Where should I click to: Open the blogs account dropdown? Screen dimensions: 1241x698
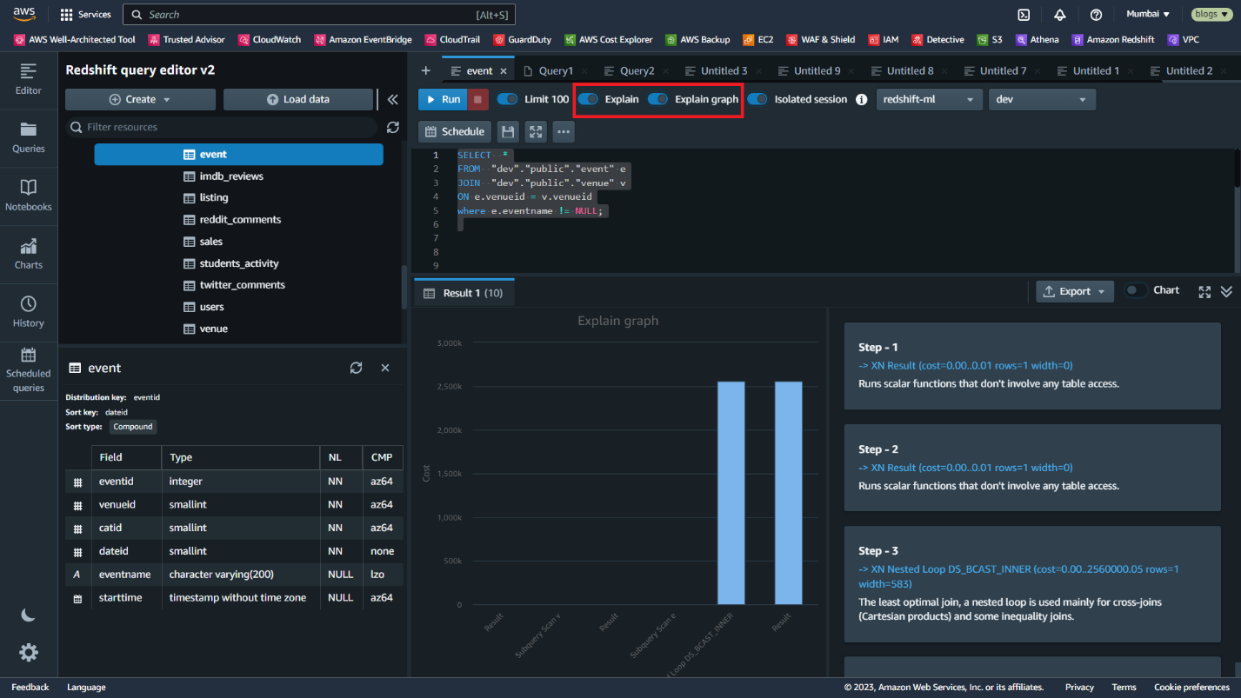point(1211,14)
